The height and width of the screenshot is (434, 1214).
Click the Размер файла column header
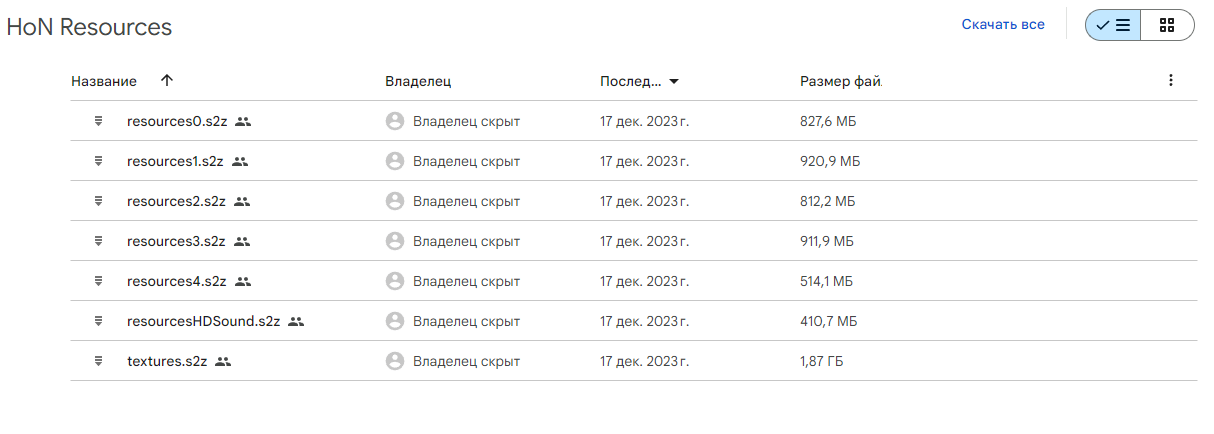[x=840, y=81]
